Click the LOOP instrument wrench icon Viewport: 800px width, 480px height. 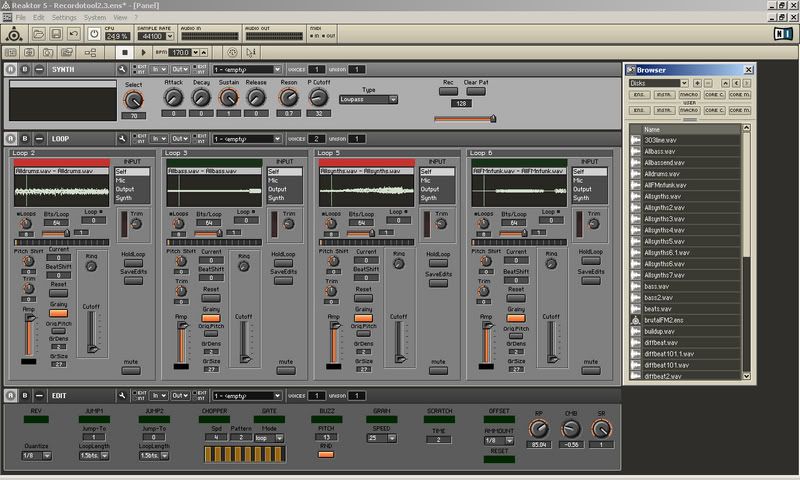coord(122,138)
